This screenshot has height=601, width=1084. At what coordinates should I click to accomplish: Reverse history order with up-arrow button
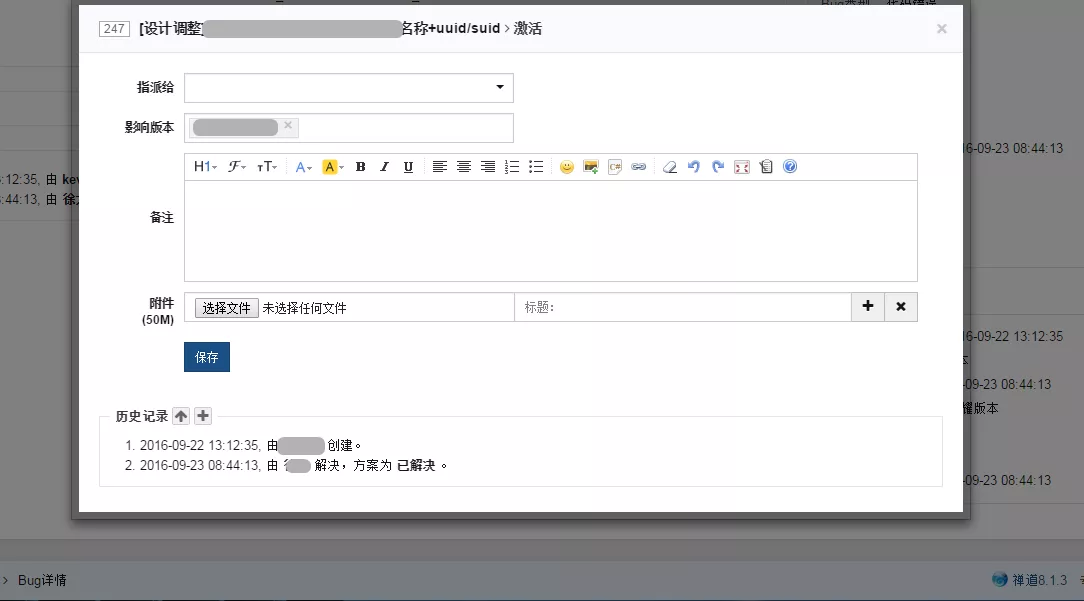click(x=180, y=416)
